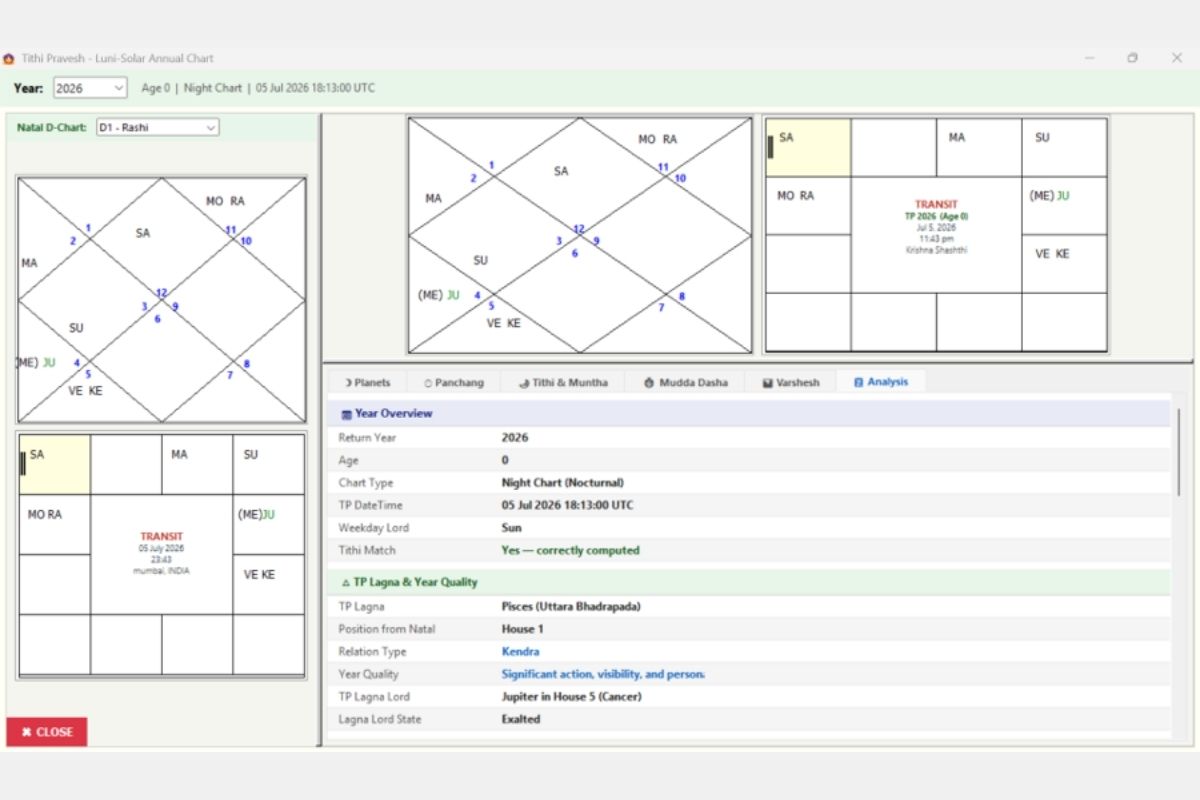This screenshot has width=1200, height=800.
Task: Select the Analysis tab
Action: pyautogui.click(x=881, y=382)
